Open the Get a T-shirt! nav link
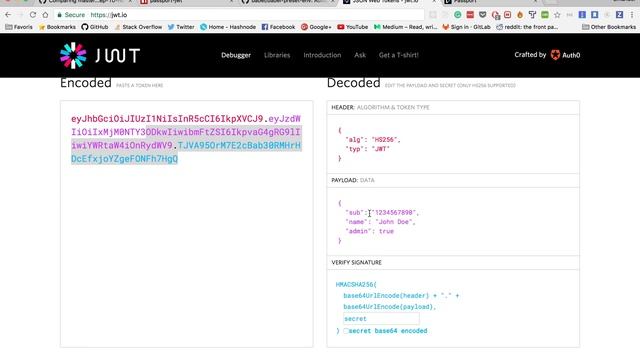This screenshot has width=640, height=360. click(x=398, y=55)
